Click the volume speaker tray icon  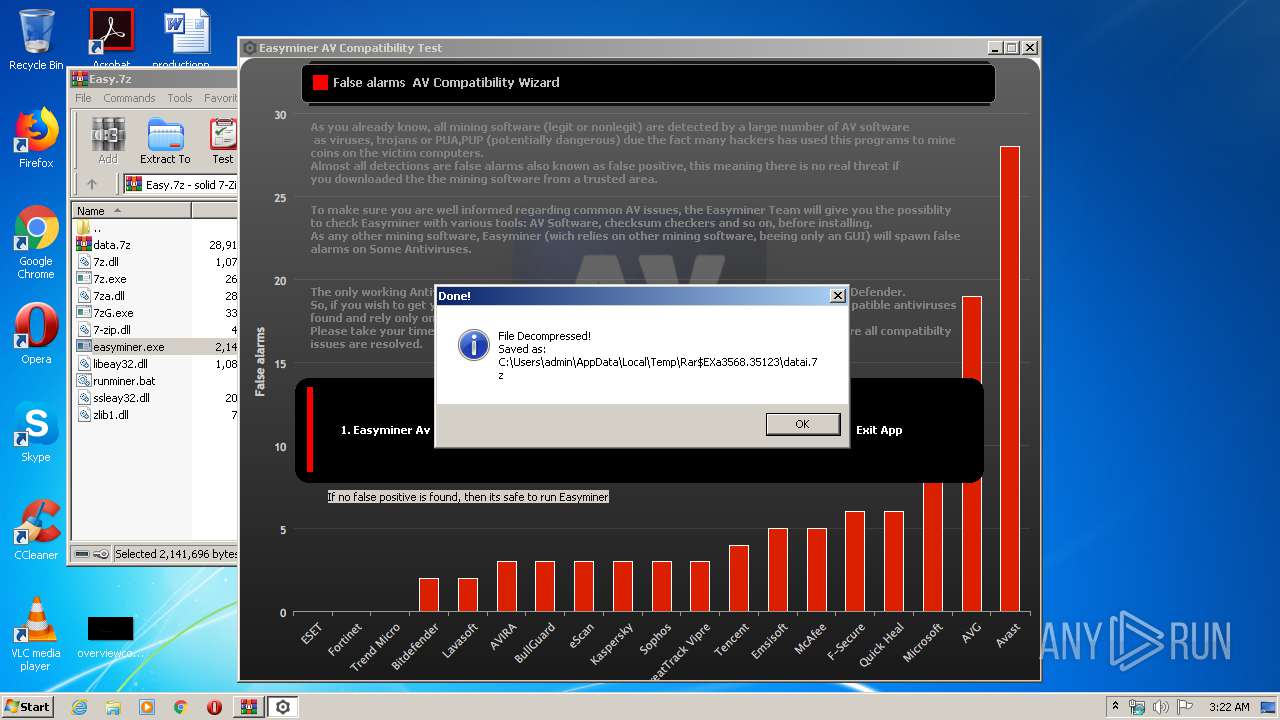click(1160, 707)
